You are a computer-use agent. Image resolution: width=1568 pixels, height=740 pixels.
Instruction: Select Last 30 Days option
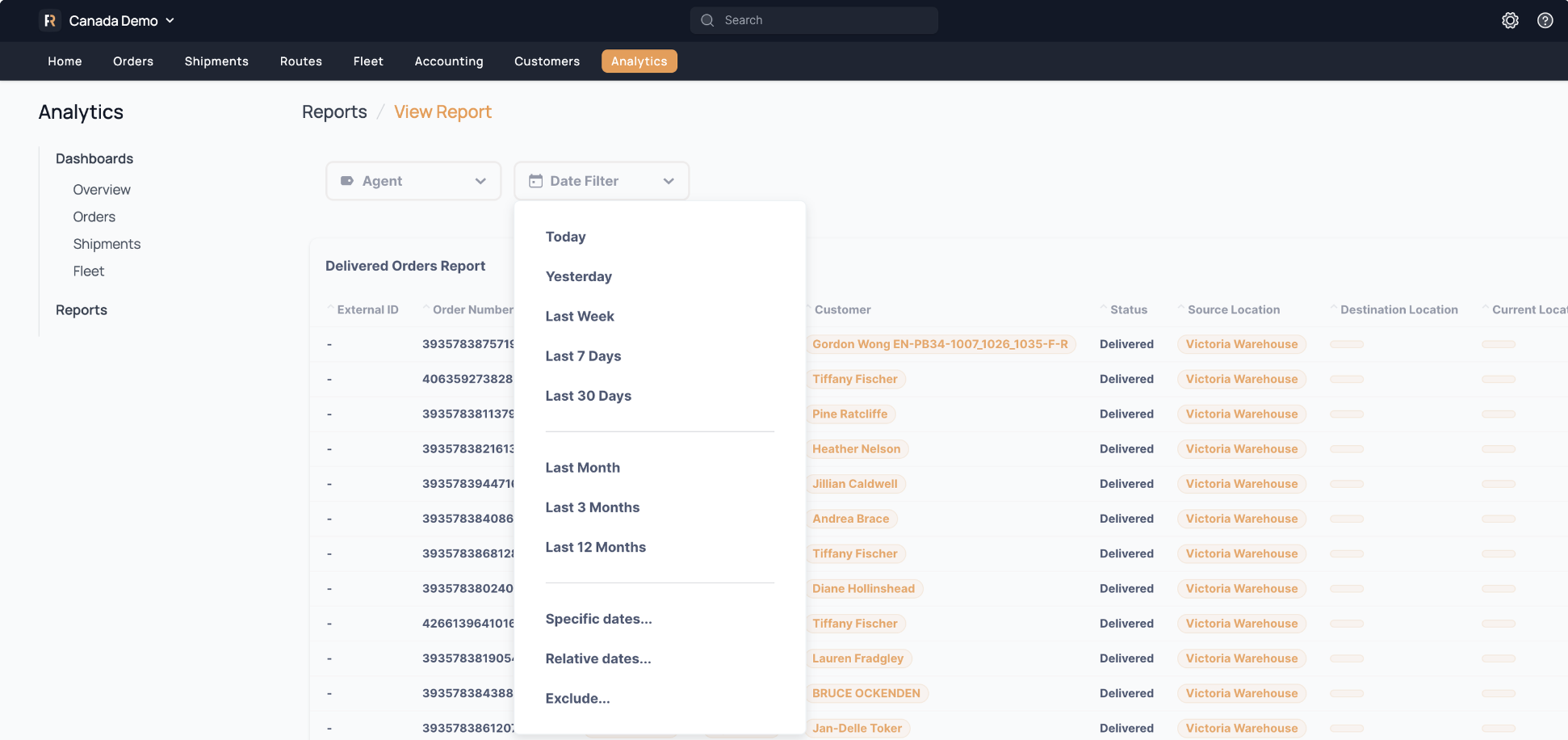[x=588, y=396]
